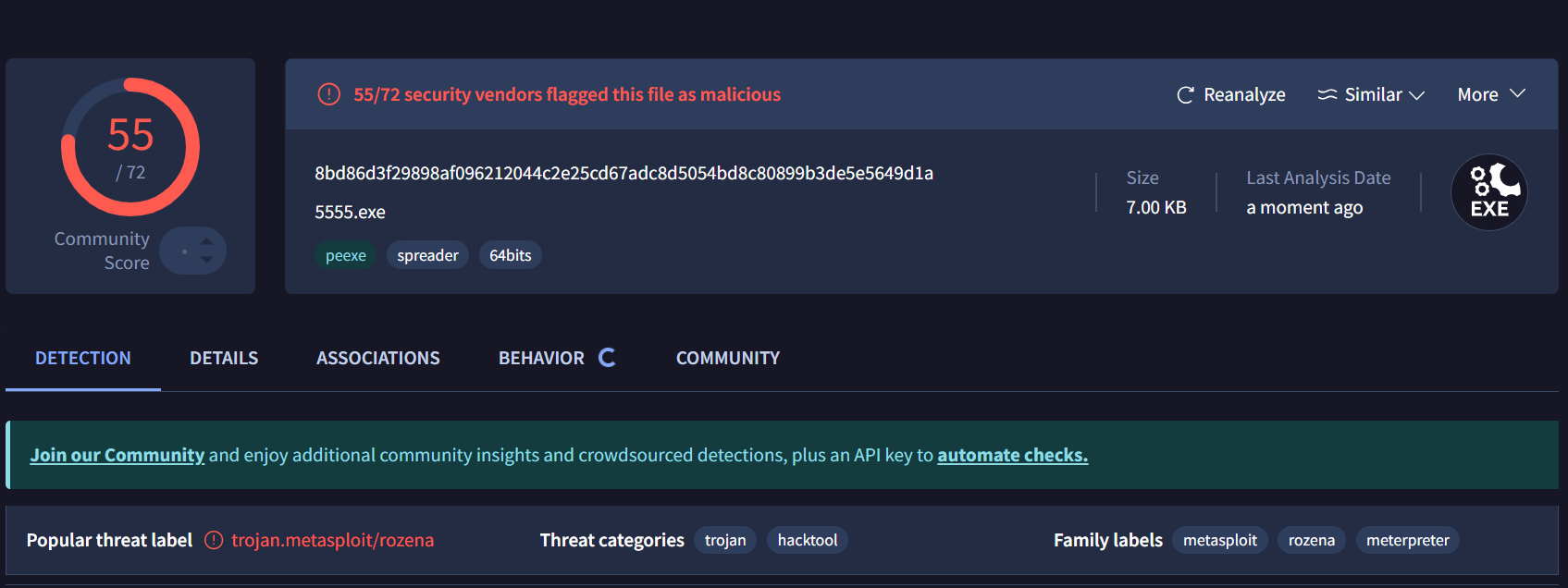This screenshot has width=1568, height=588.
Task: Click the file's SHA-256 hash text
Action: [x=623, y=173]
